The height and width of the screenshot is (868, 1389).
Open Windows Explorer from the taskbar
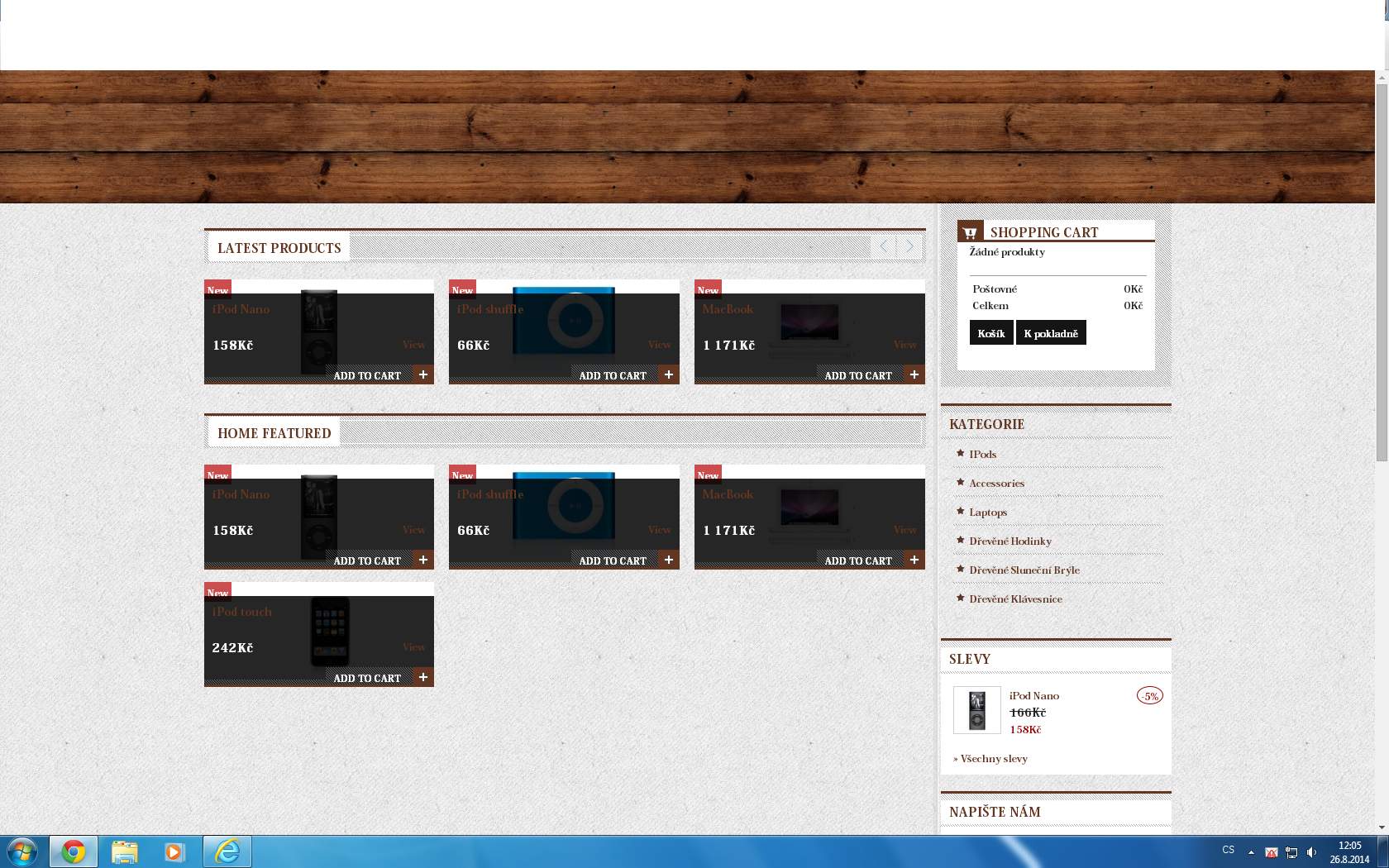pos(125,851)
